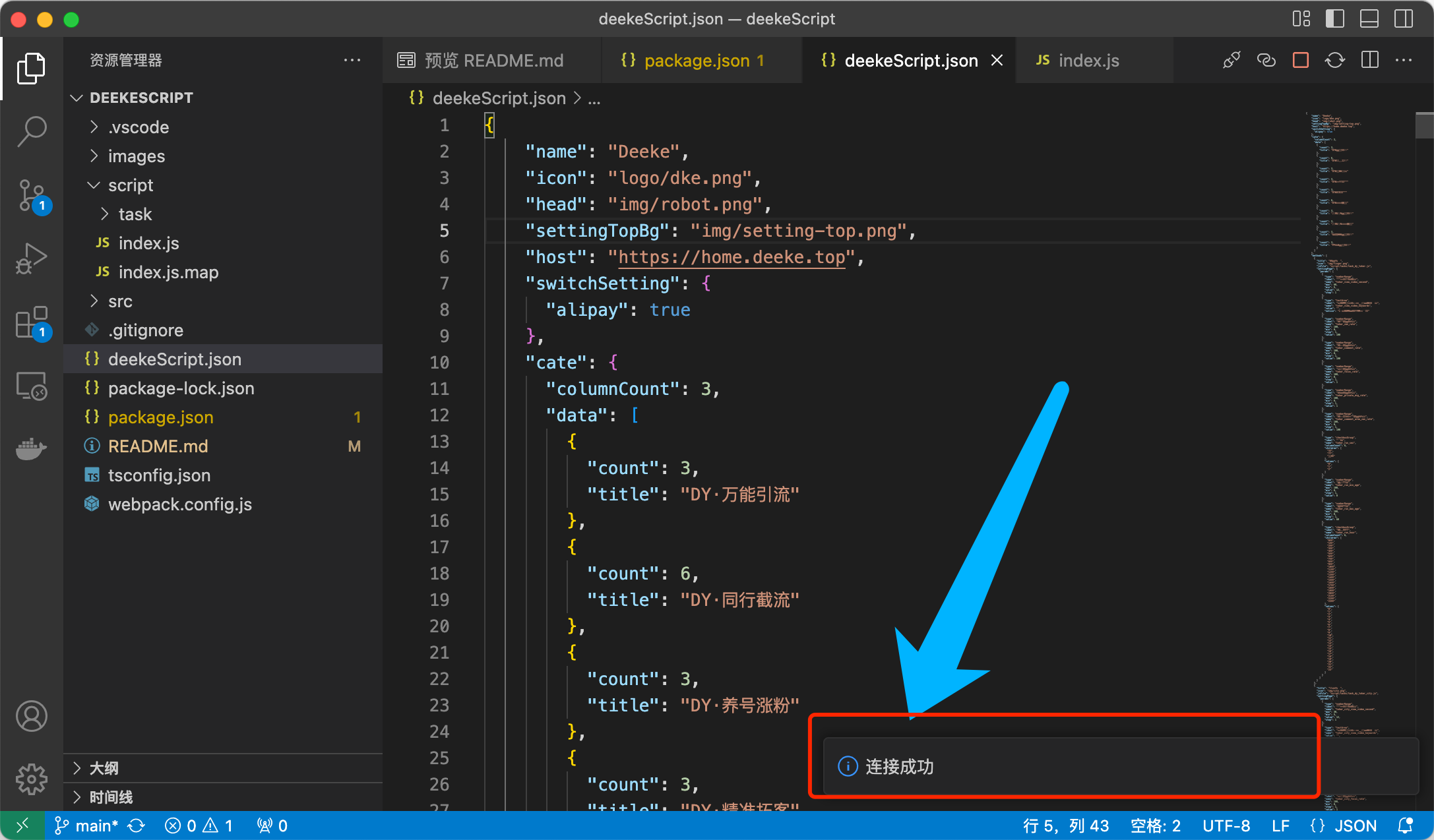Open the Docker view

click(x=31, y=449)
